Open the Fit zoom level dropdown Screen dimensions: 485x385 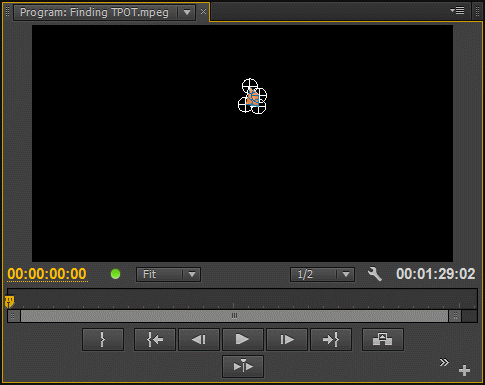(x=168, y=274)
